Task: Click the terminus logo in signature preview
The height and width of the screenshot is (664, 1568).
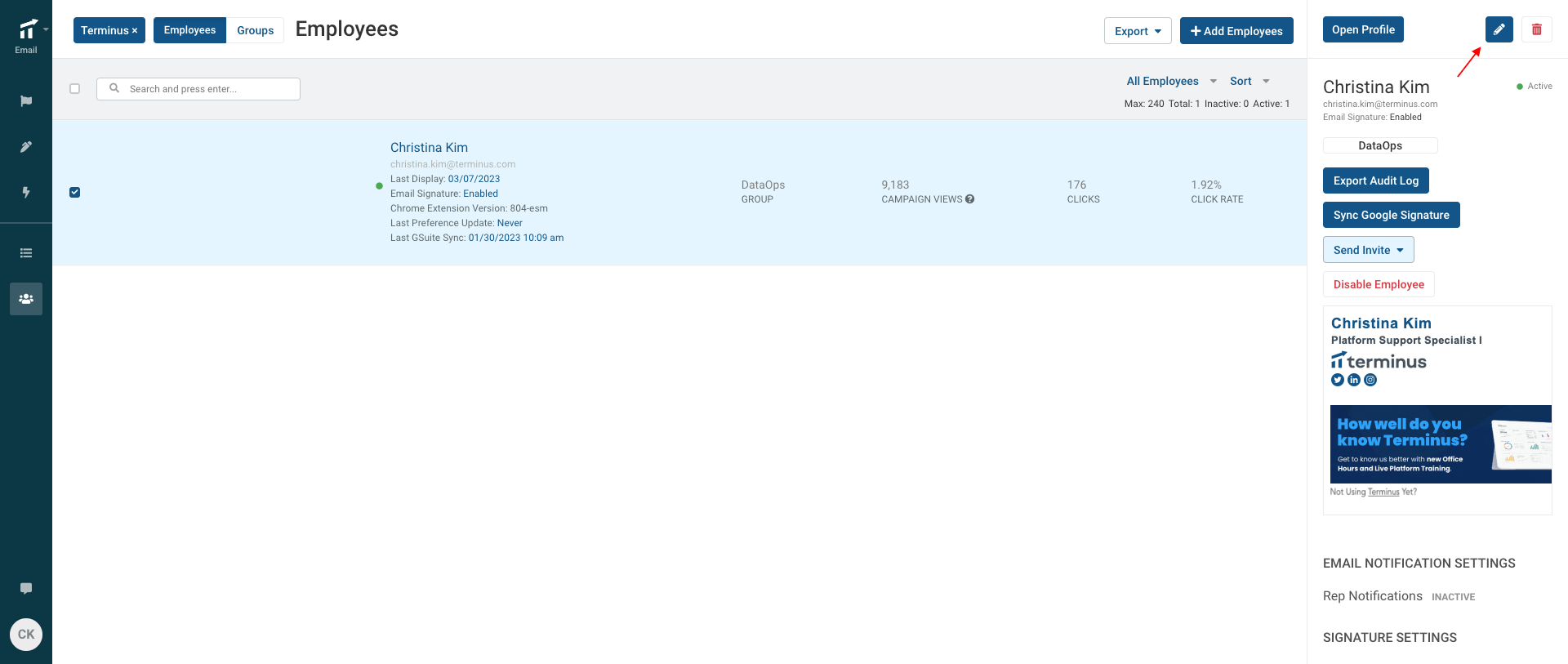Action: pyautogui.click(x=1379, y=361)
